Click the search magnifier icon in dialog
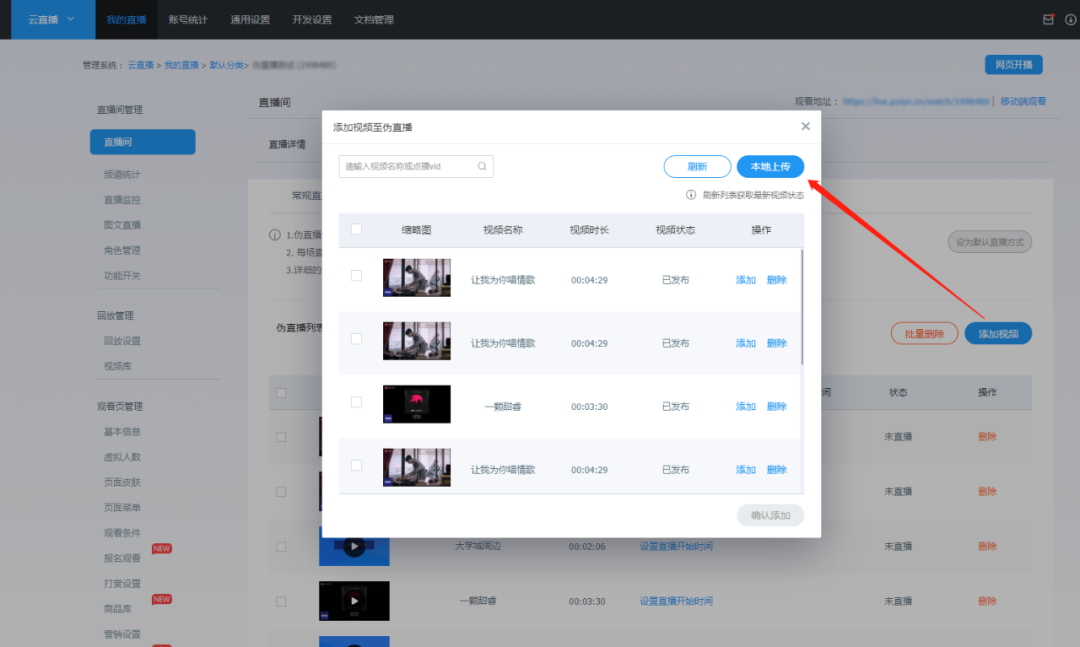 [x=482, y=167]
